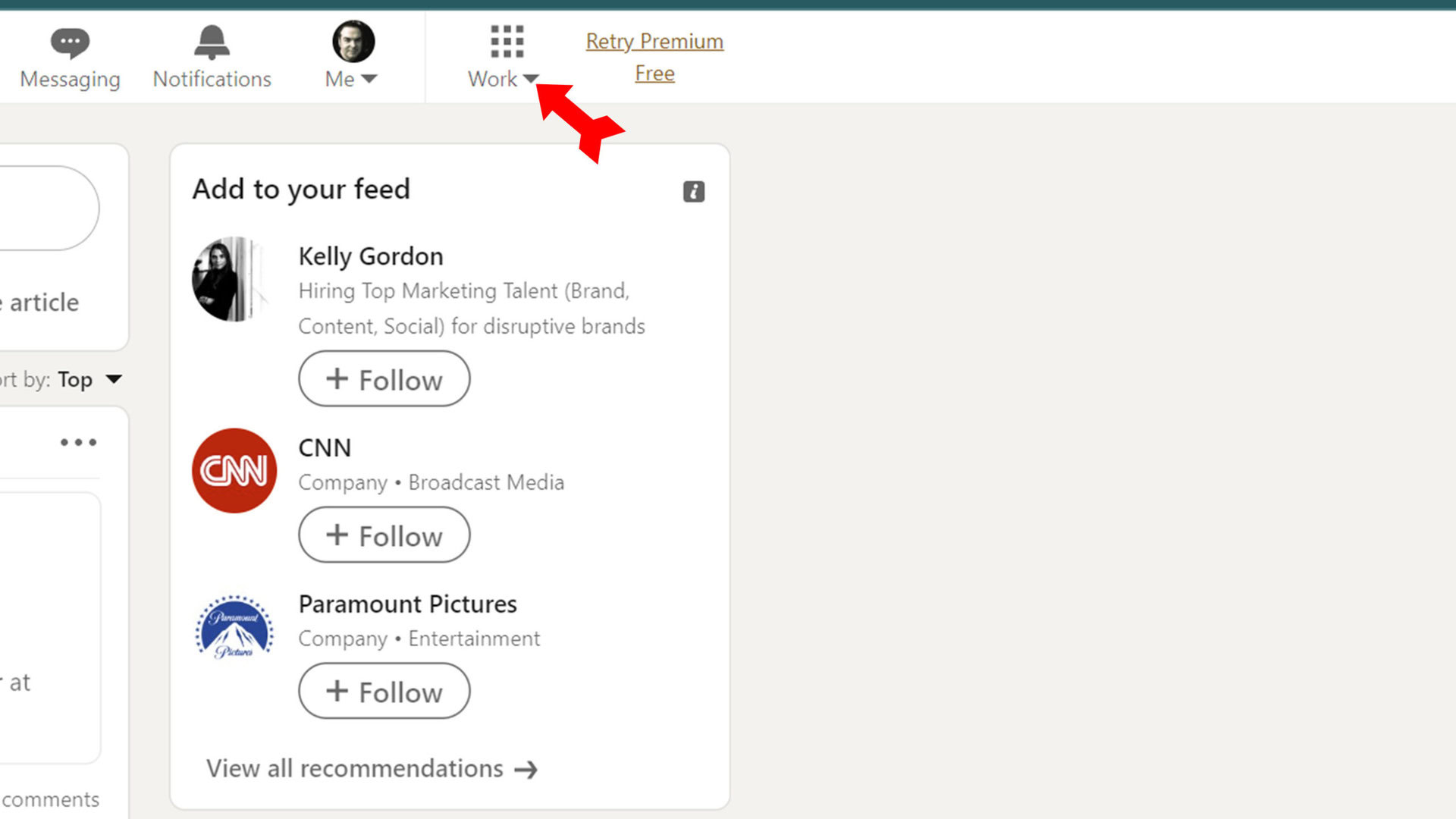Open View all recommendations link

click(354, 769)
